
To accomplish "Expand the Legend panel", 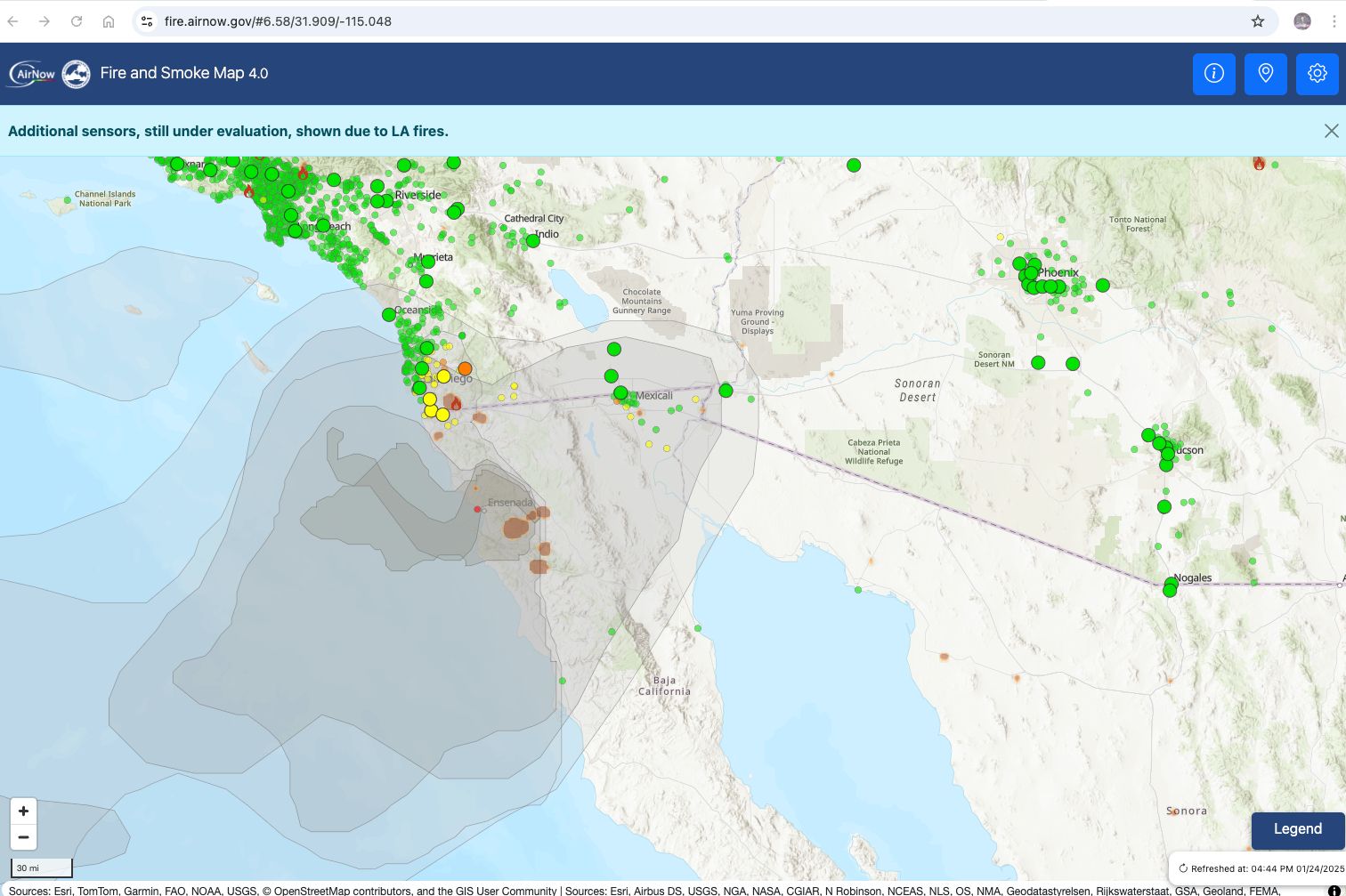I will tap(1297, 829).
